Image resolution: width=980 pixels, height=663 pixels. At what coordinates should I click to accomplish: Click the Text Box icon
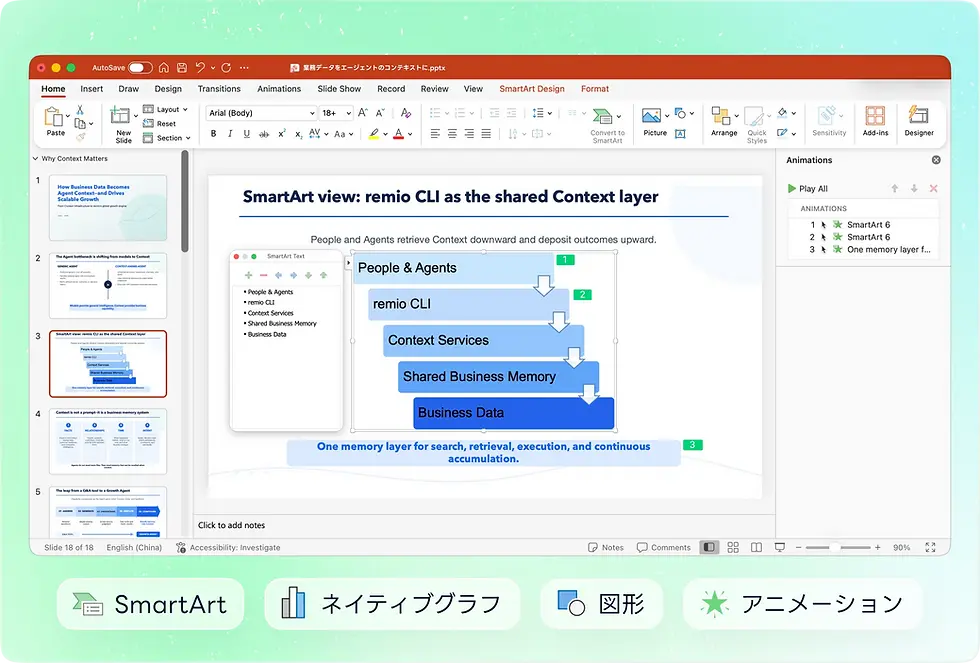coord(681,134)
